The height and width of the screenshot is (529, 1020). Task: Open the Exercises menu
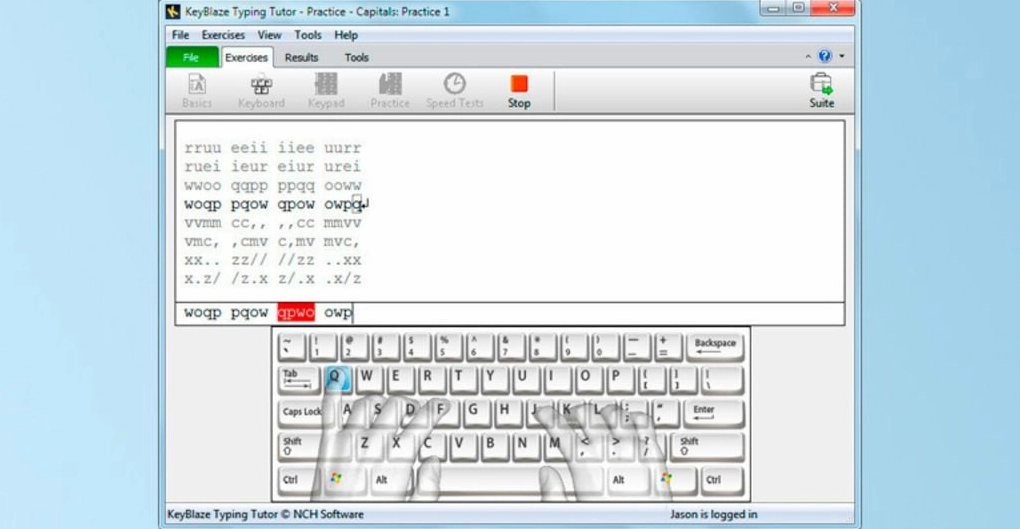(223, 35)
